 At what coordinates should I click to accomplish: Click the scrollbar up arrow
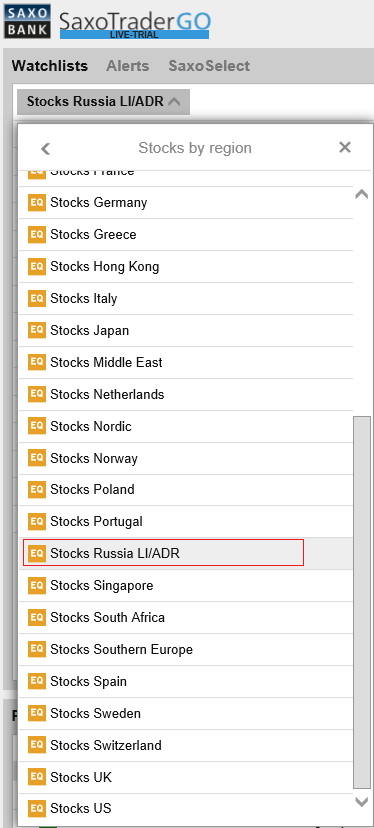click(362, 194)
